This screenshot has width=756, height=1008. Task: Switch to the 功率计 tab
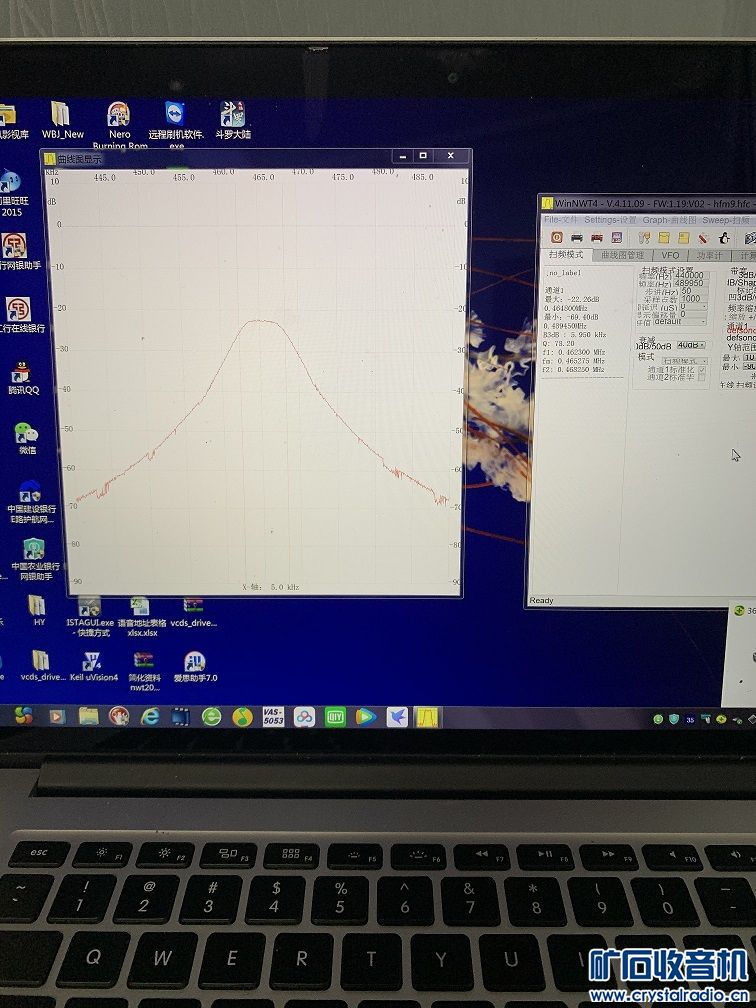[710, 255]
